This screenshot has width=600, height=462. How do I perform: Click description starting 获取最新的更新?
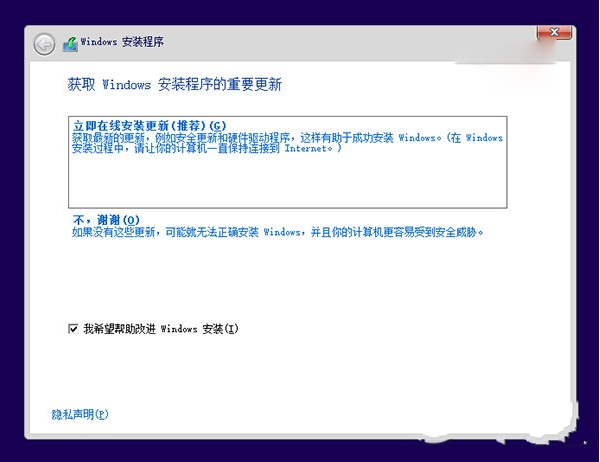pos(287,143)
